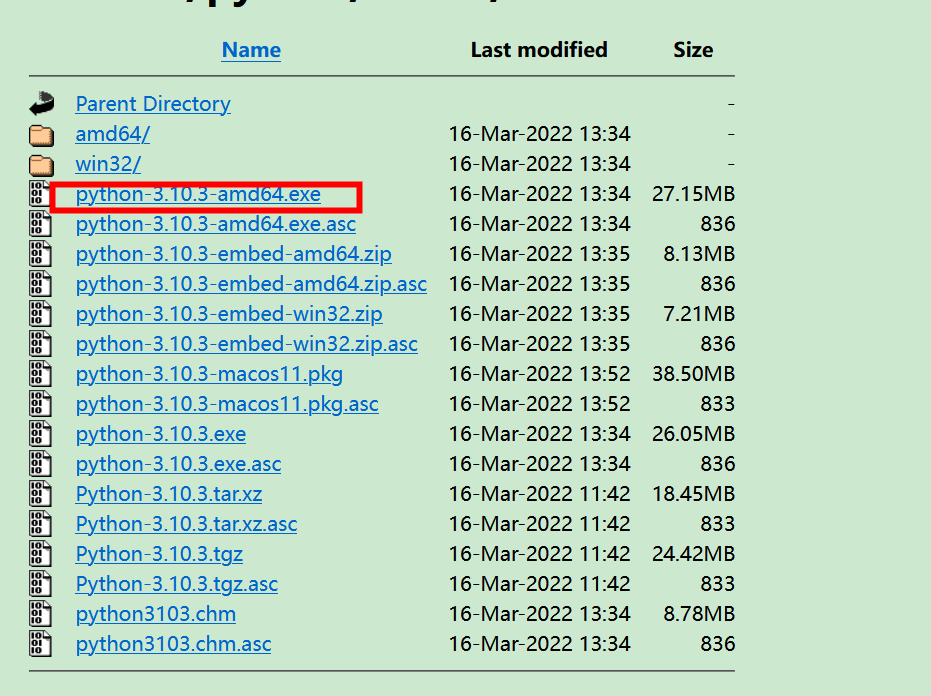
Task: Click the 7.21MB size value
Action: tap(699, 314)
